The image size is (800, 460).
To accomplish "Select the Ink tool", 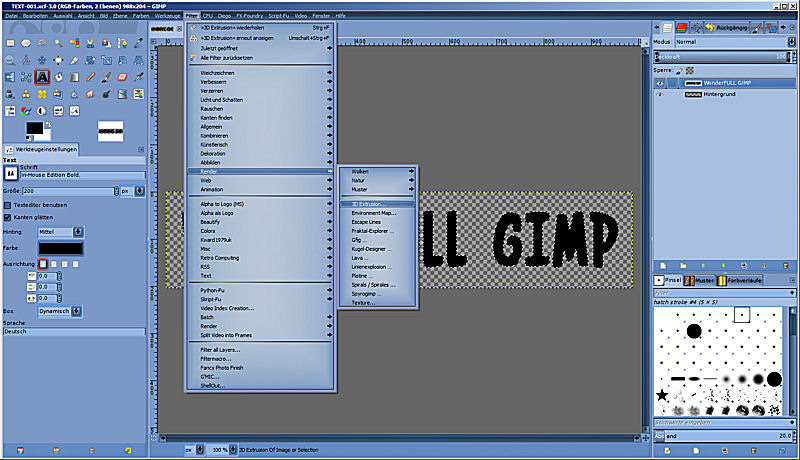I will click(10, 94).
